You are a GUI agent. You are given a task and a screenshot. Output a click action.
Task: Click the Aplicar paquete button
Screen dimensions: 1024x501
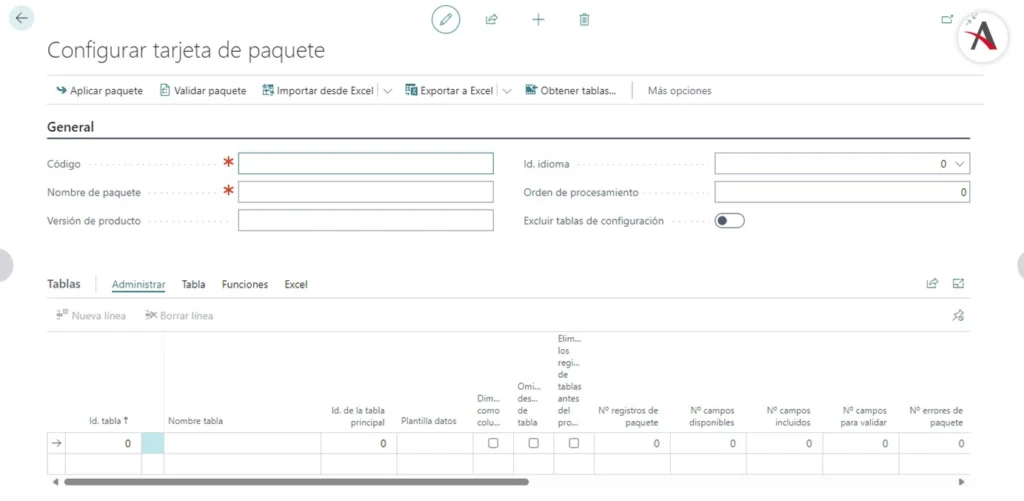pos(99,91)
